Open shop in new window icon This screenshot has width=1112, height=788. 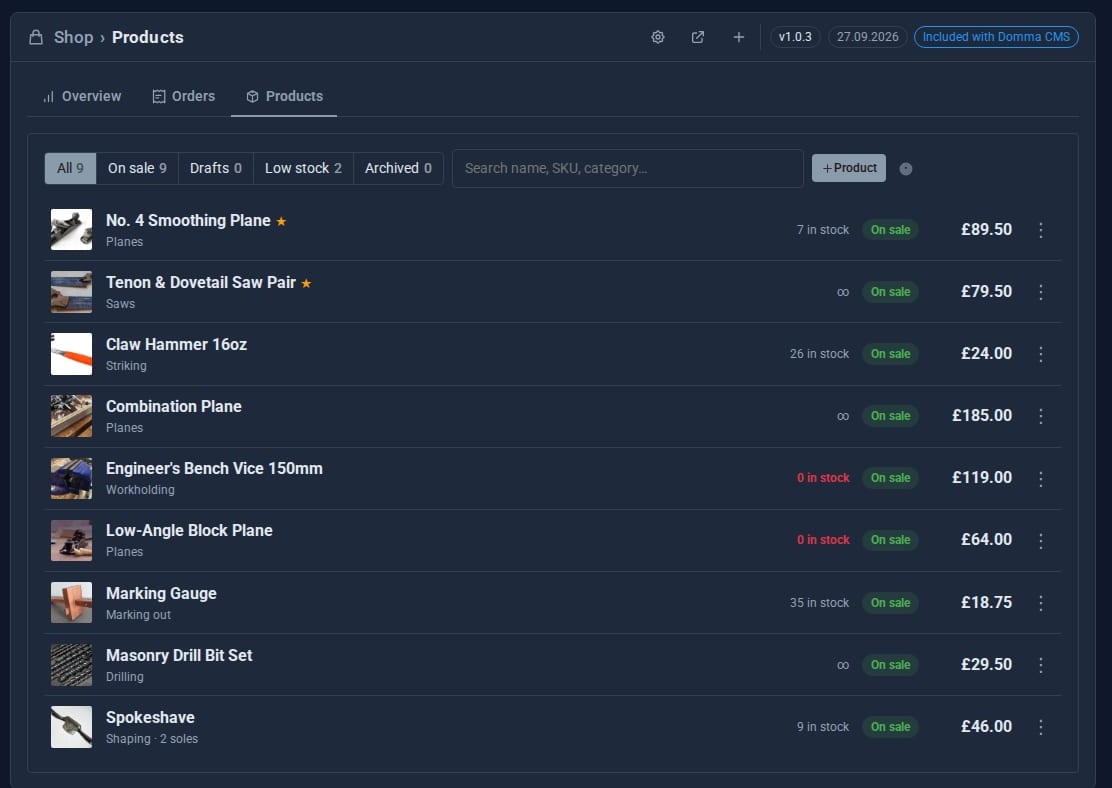click(698, 37)
